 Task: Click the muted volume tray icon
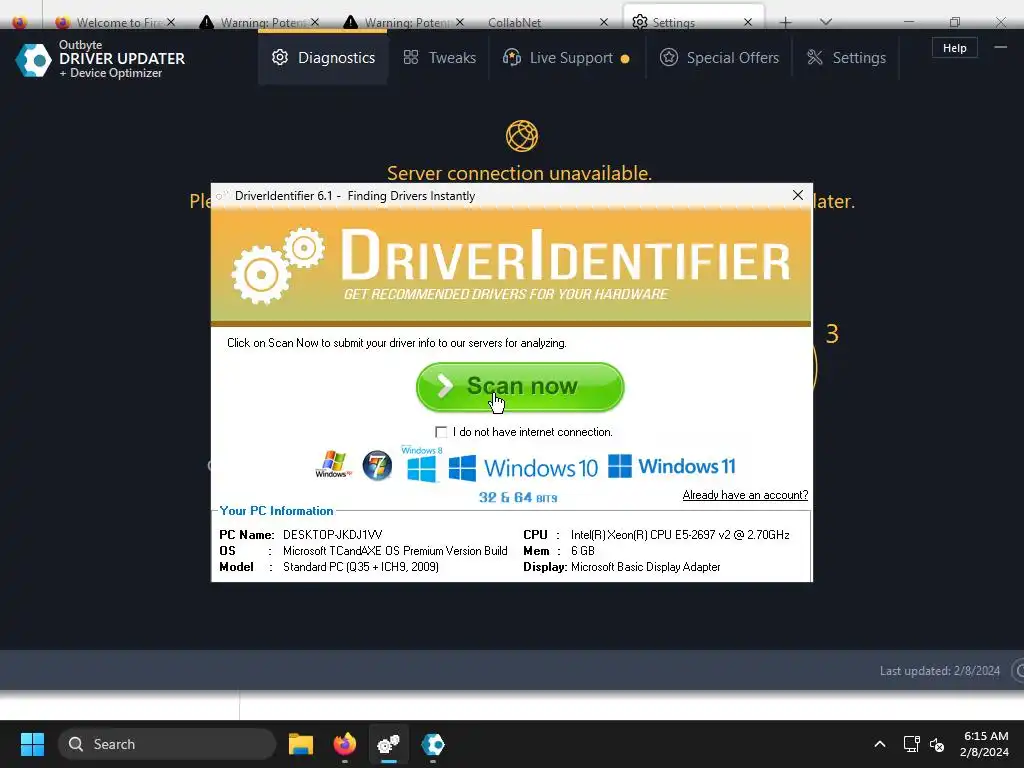937,744
